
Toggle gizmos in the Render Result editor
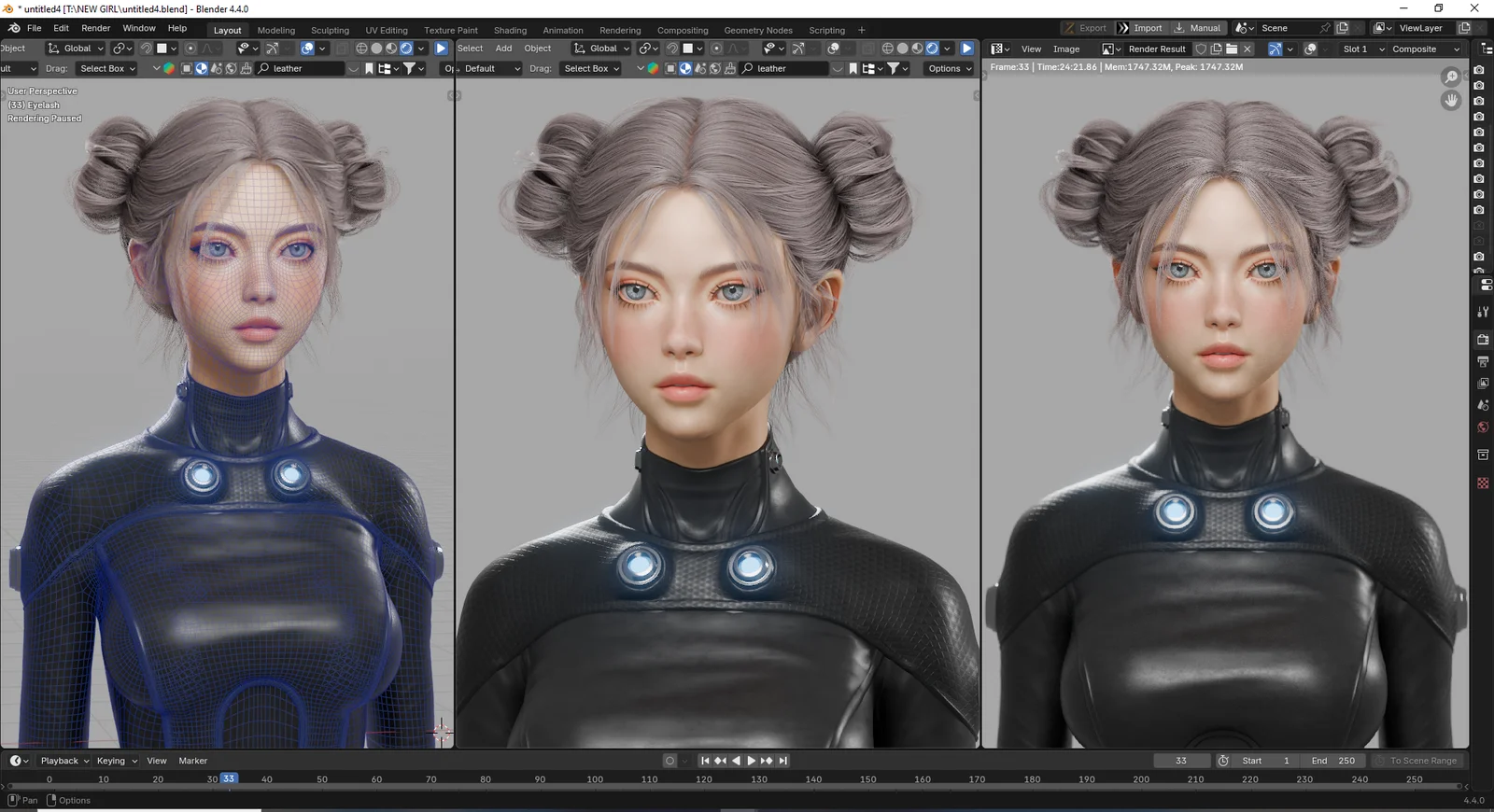[x=1275, y=49]
